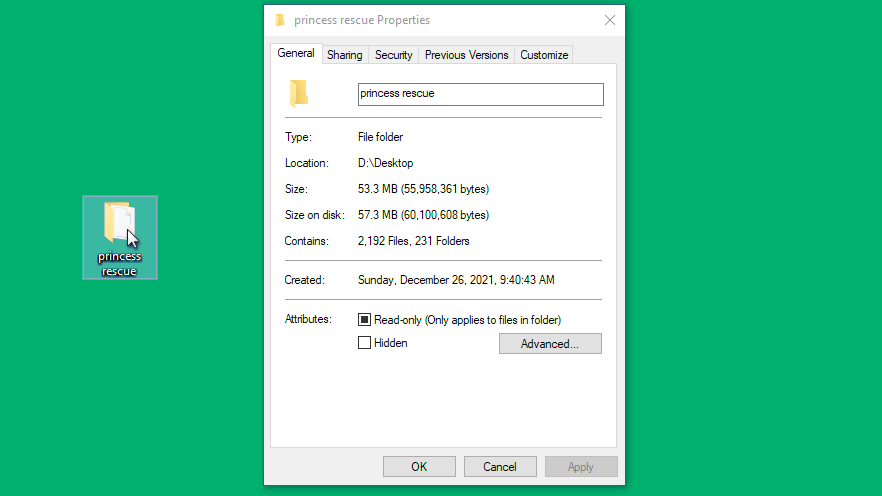
Task: Enable the Hidden attribute checkbox
Action: [x=365, y=343]
